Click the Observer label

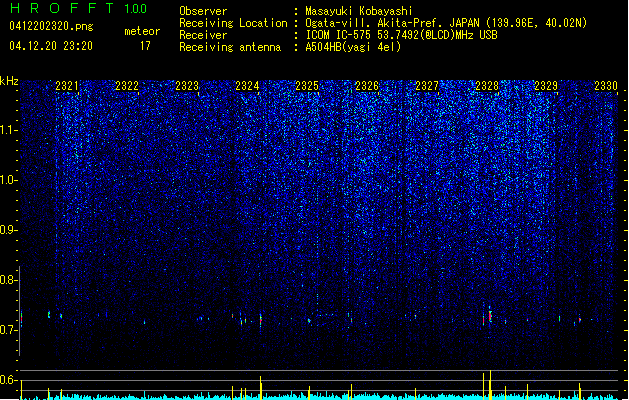coord(203,11)
